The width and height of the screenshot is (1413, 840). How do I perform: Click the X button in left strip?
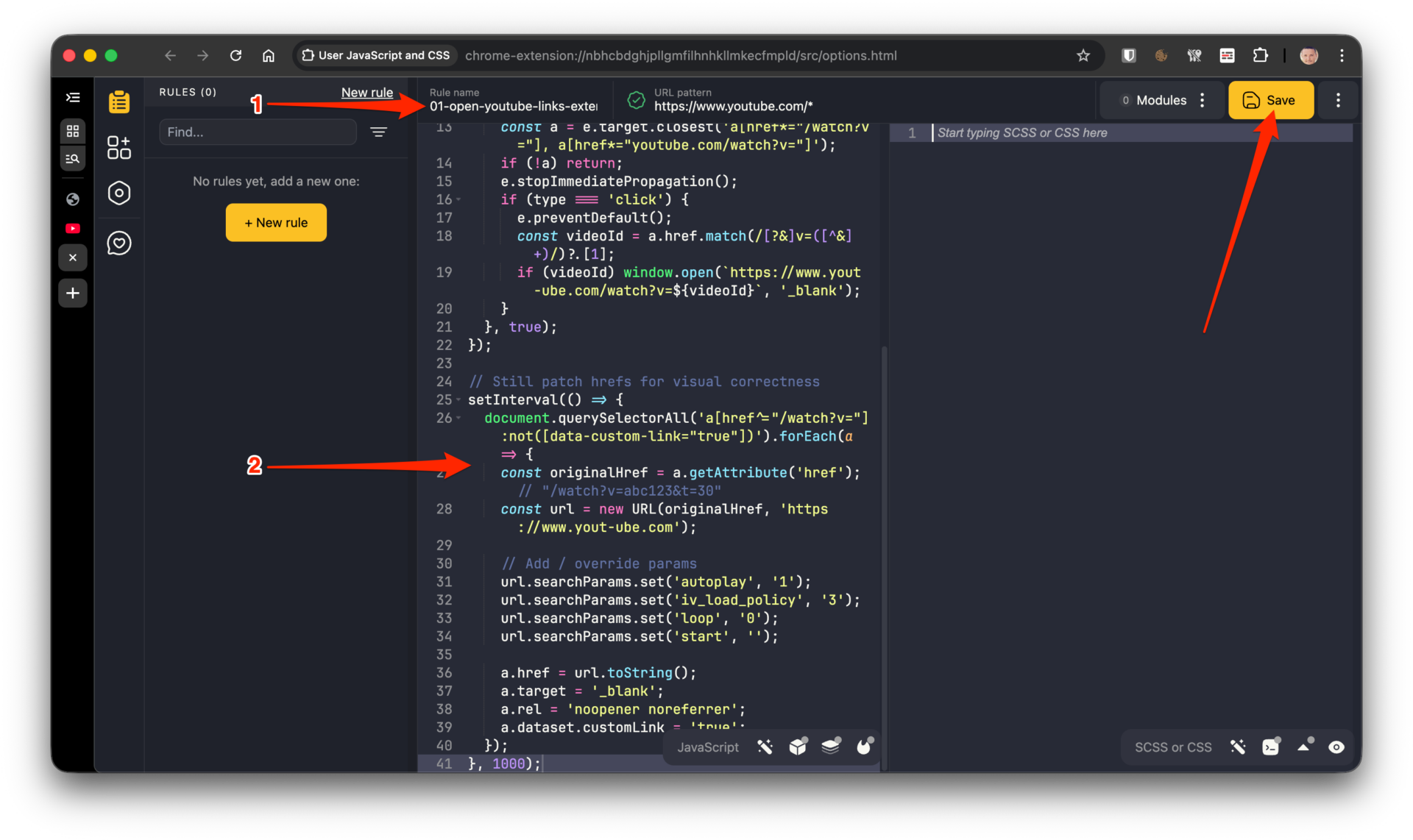pyautogui.click(x=73, y=257)
